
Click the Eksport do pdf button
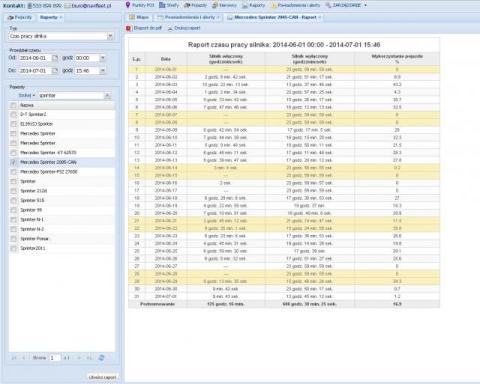[x=144, y=28]
